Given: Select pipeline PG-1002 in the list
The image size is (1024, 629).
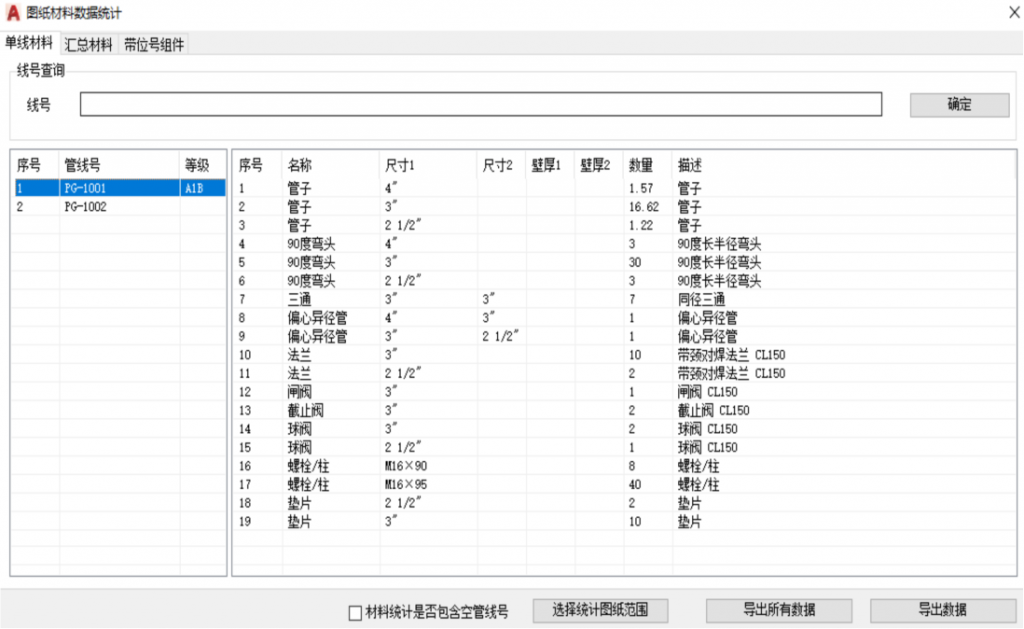Looking at the screenshot, I should (85, 207).
